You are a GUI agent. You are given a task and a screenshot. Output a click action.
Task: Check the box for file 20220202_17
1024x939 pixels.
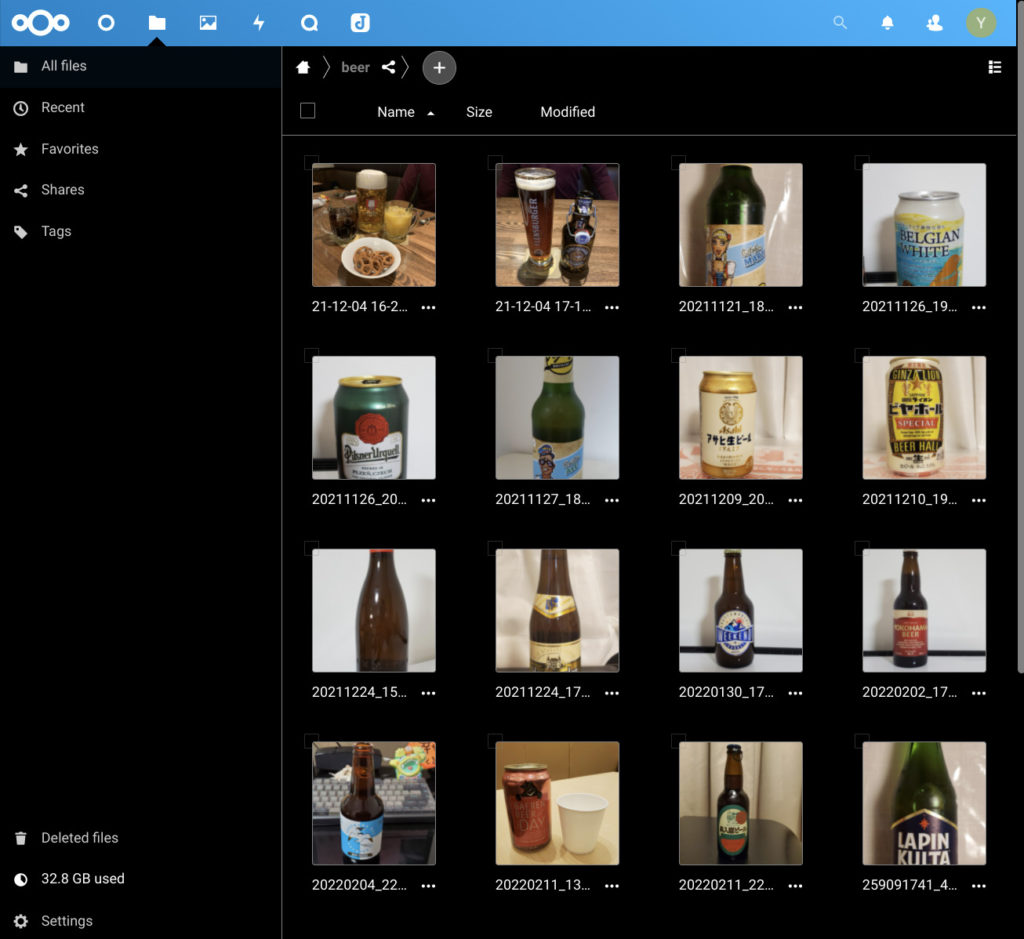(862, 547)
